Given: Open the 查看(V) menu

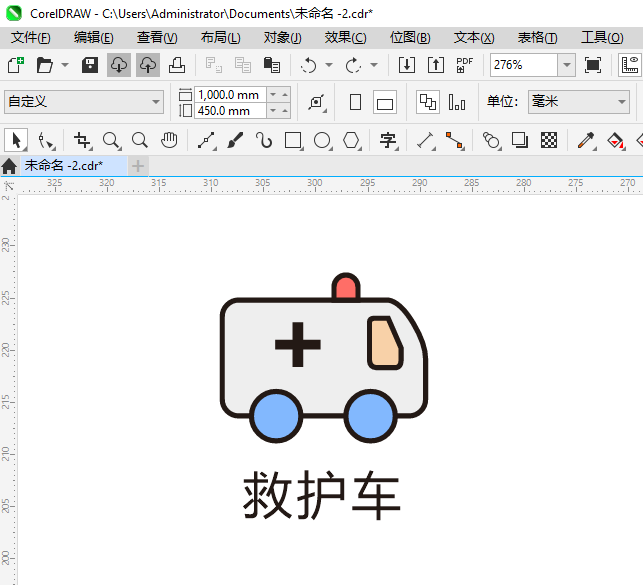Looking at the screenshot, I should 157,38.
